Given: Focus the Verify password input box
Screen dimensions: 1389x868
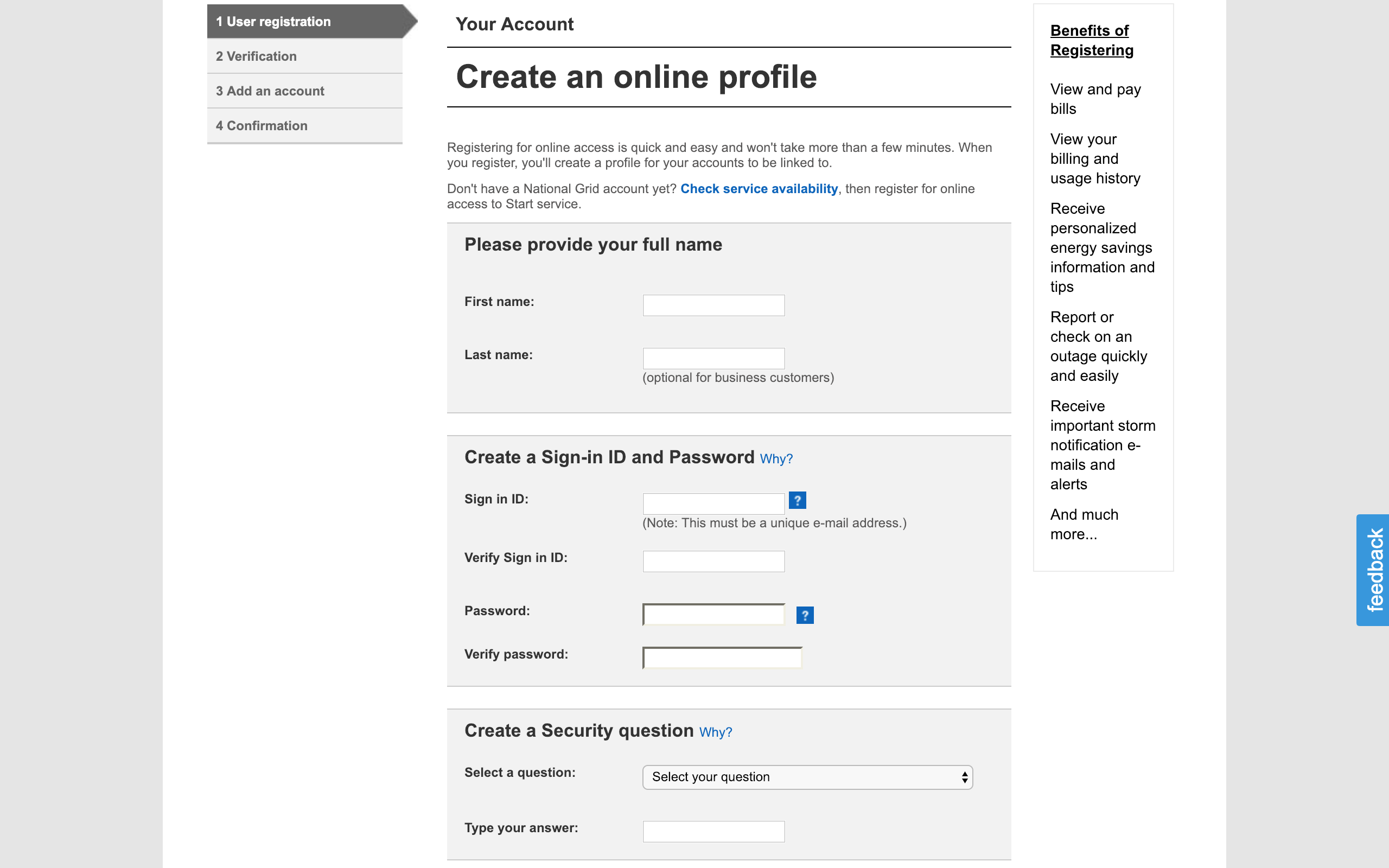Looking at the screenshot, I should [722, 658].
